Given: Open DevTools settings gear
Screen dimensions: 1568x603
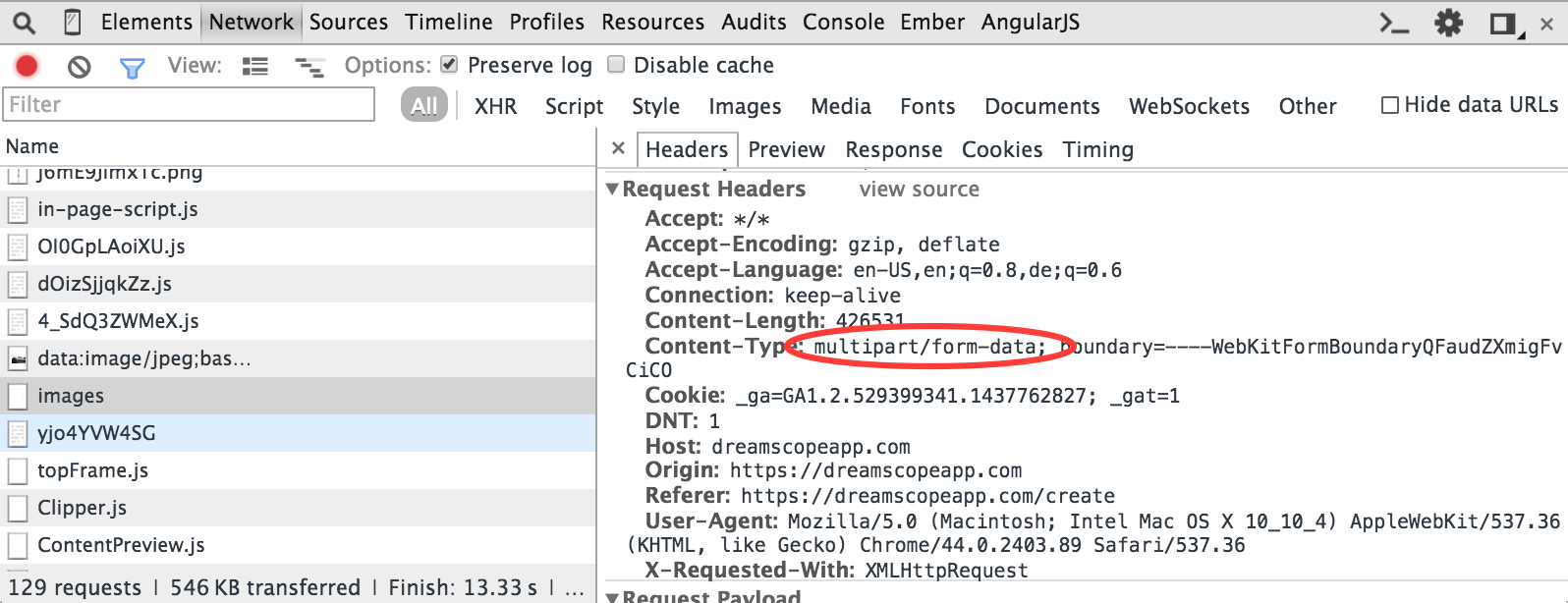Looking at the screenshot, I should pyautogui.click(x=1448, y=23).
